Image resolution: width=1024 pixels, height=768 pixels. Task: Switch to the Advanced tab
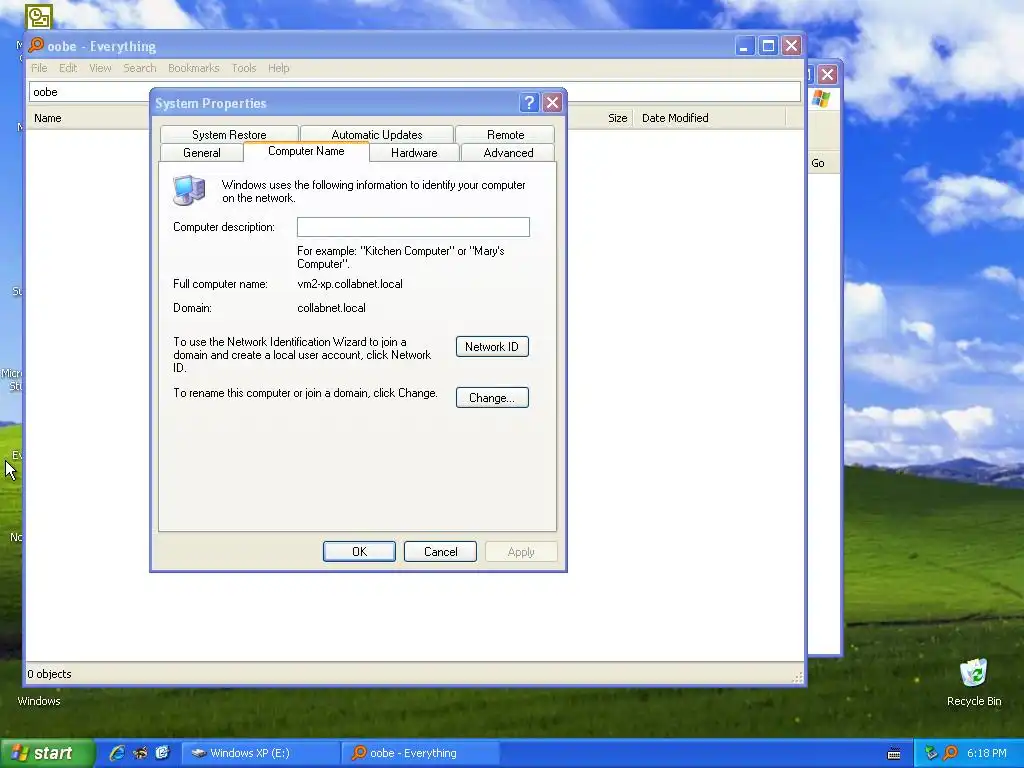(508, 153)
